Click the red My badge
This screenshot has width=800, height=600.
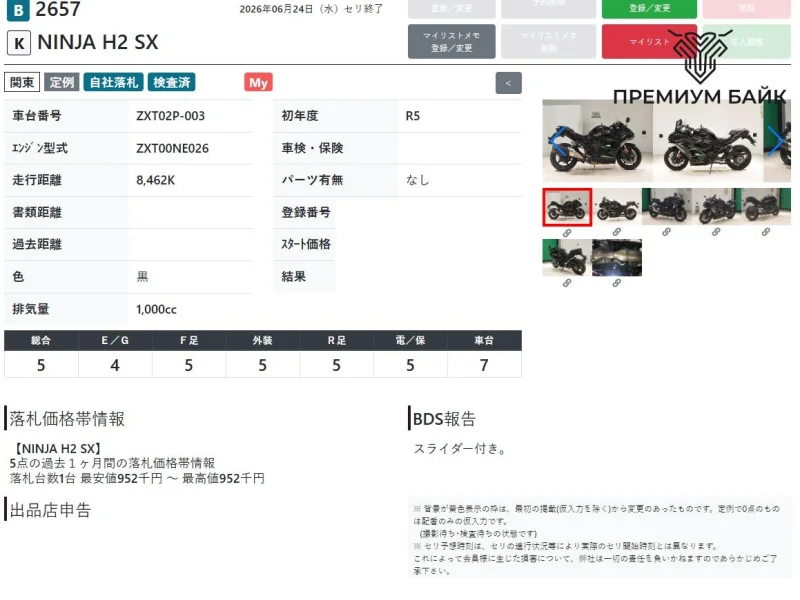click(x=258, y=83)
